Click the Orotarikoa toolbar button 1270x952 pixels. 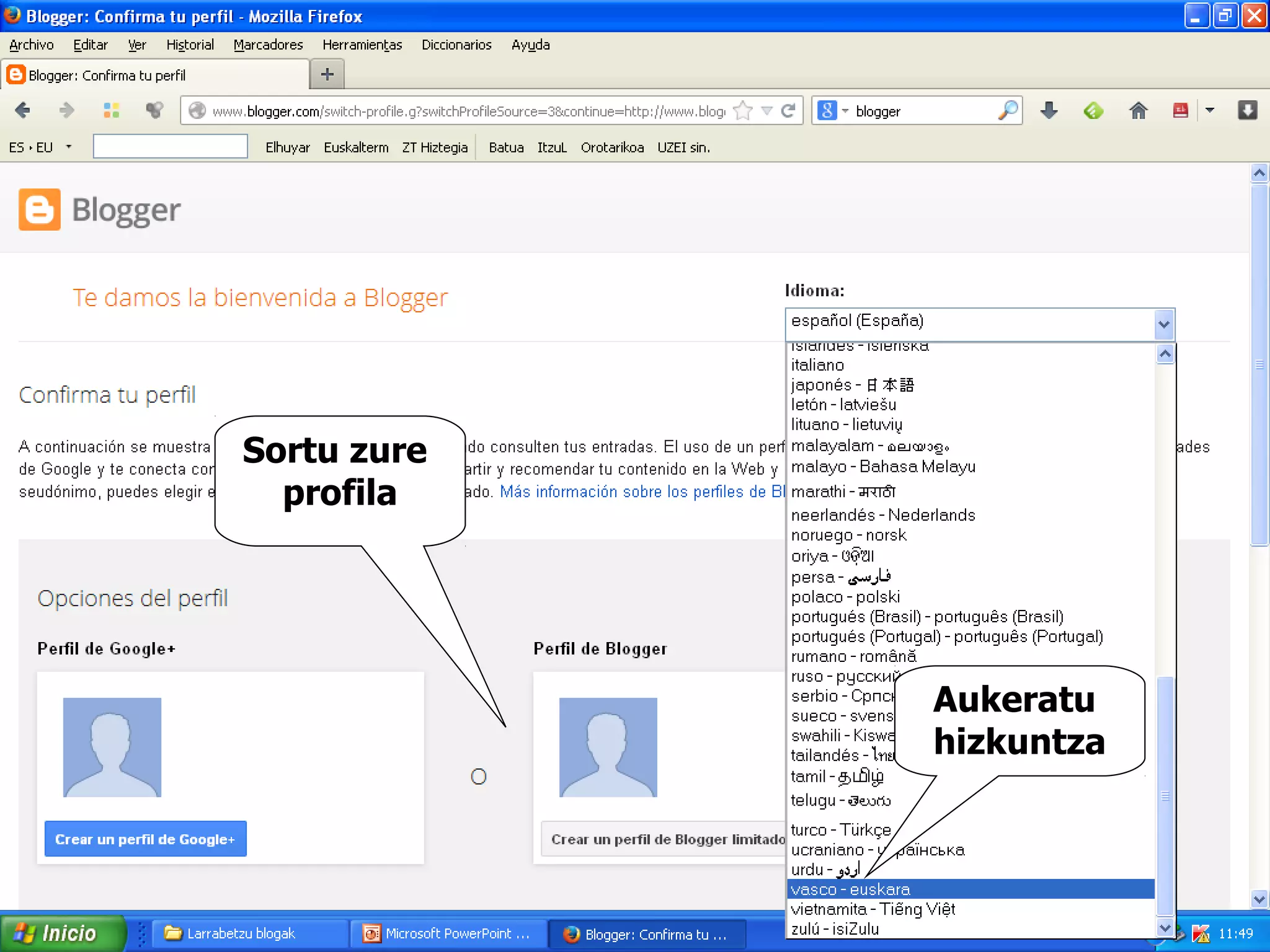[612, 148]
